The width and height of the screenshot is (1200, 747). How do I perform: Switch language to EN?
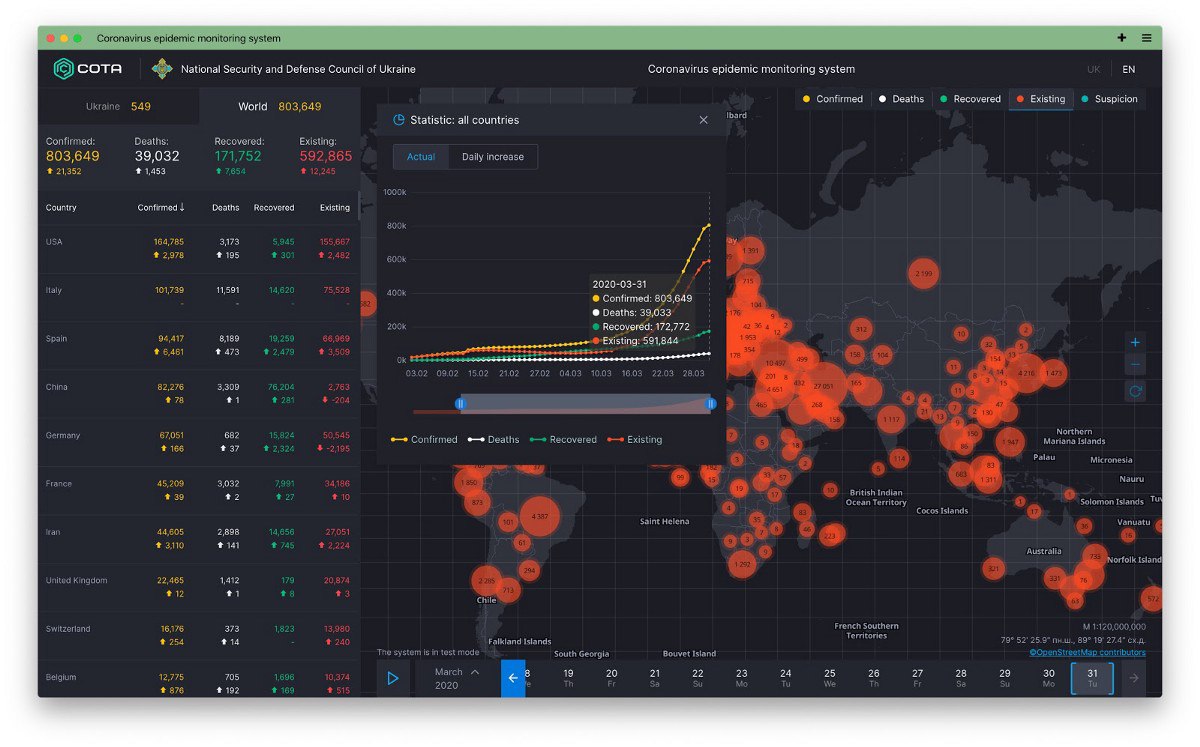click(1128, 69)
